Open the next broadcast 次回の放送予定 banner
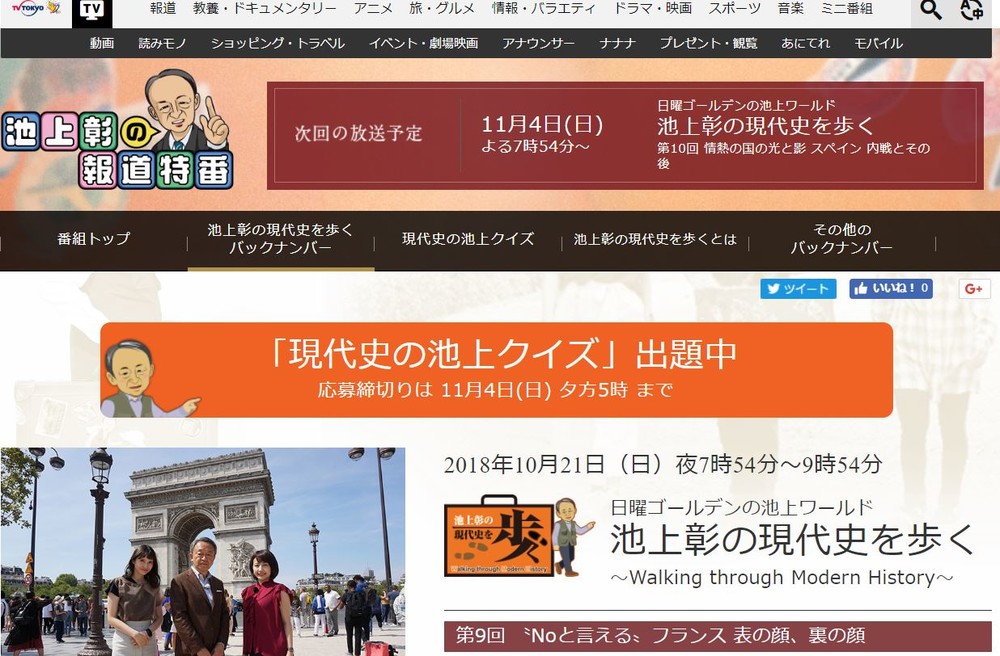The height and width of the screenshot is (656, 1000). [624, 134]
